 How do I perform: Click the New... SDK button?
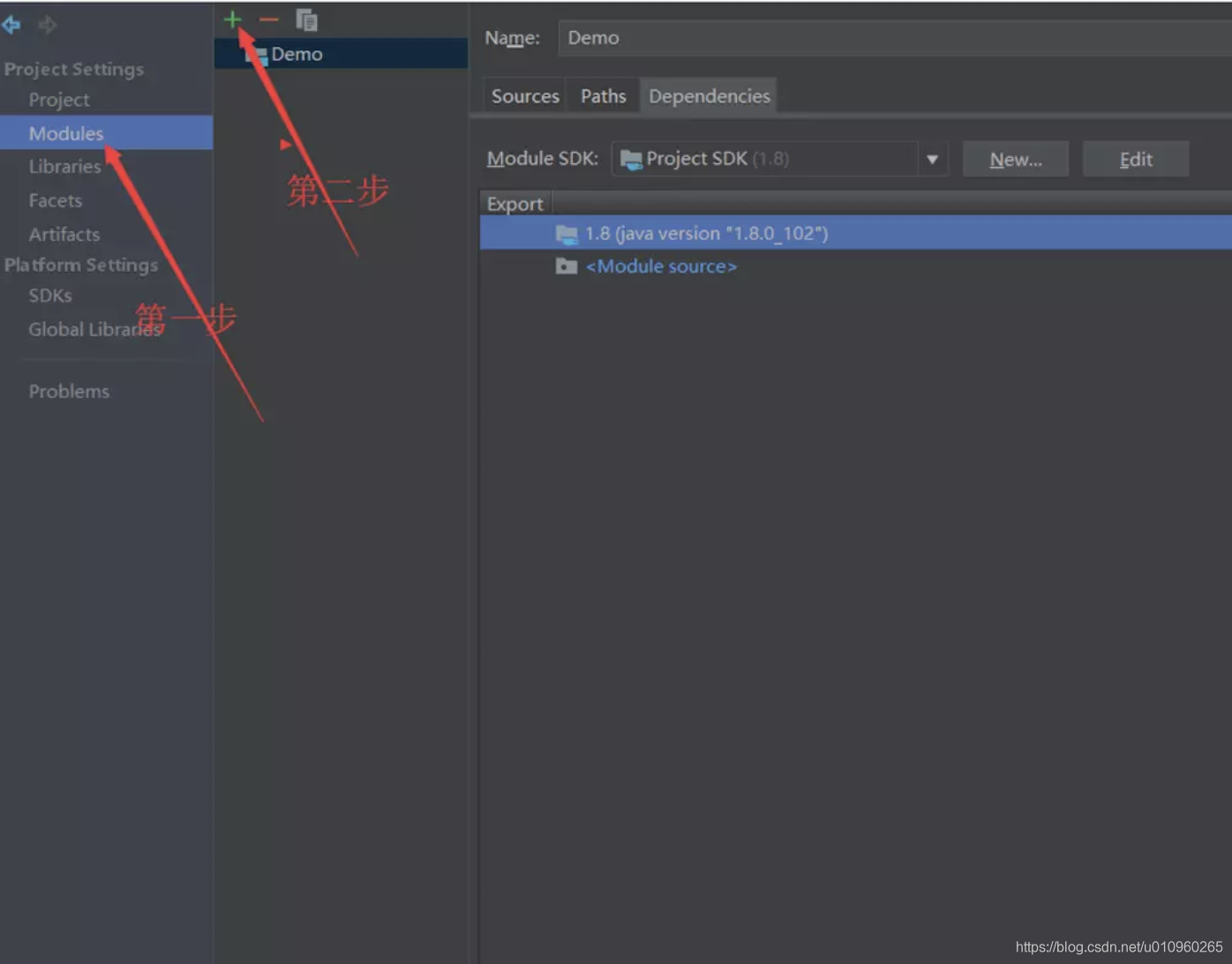pyautogui.click(x=1016, y=160)
